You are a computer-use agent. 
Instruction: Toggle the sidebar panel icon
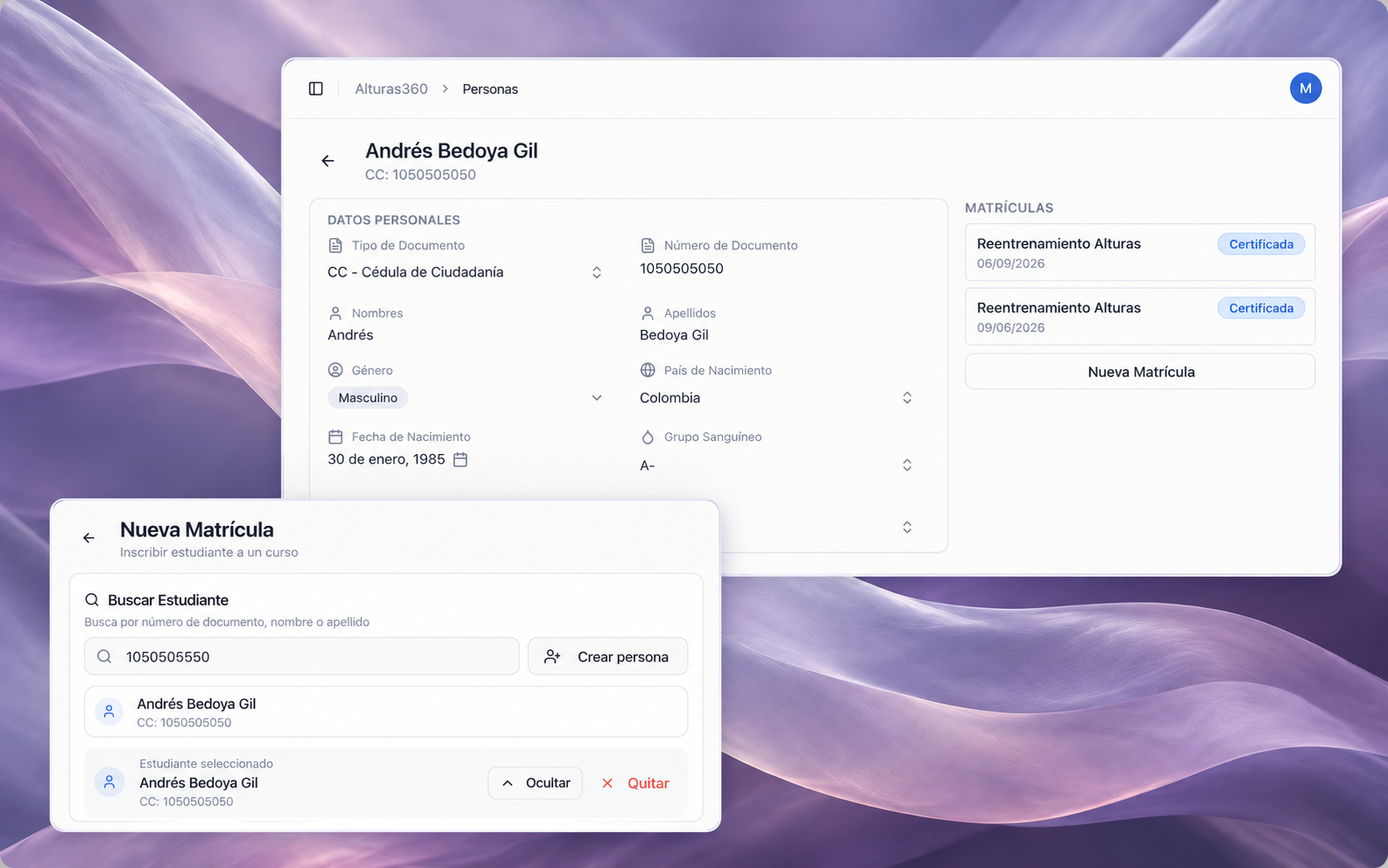(x=316, y=88)
